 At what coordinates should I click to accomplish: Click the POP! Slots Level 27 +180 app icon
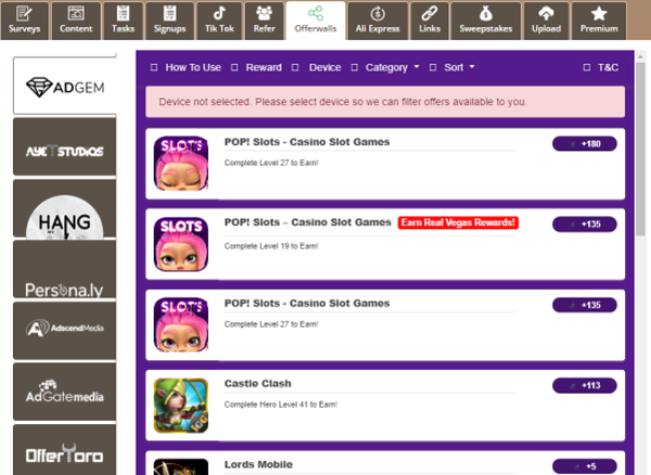(181, 164)
